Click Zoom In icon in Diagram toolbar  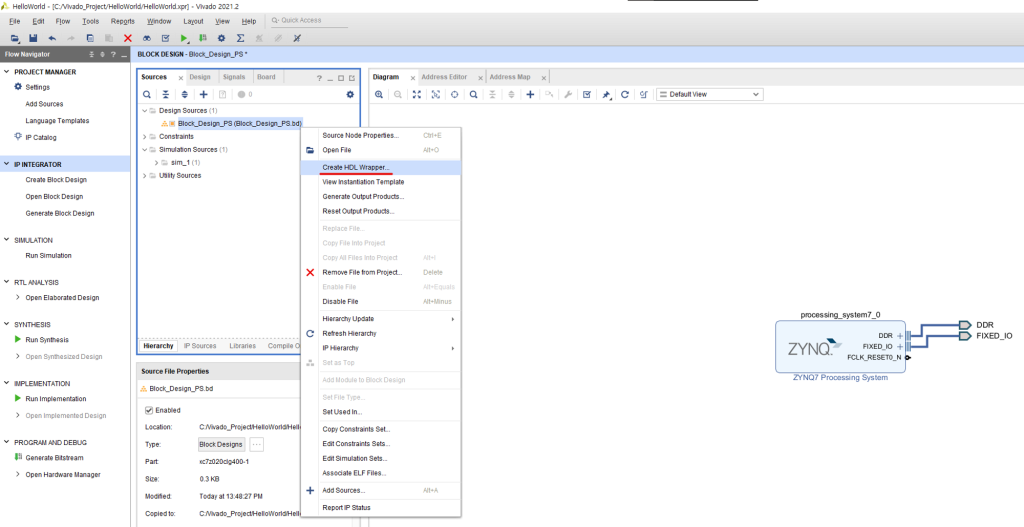pyautogui.click(x=379, y=95)
